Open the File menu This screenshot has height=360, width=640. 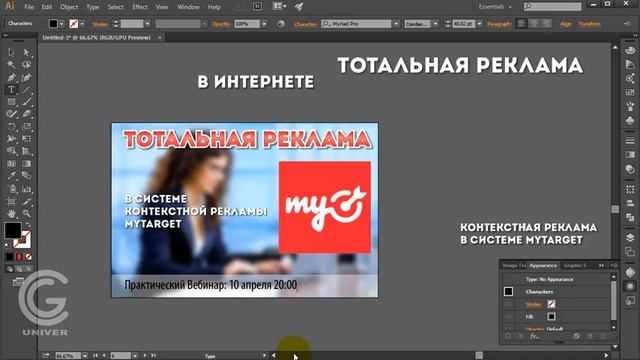coord(29,7)
